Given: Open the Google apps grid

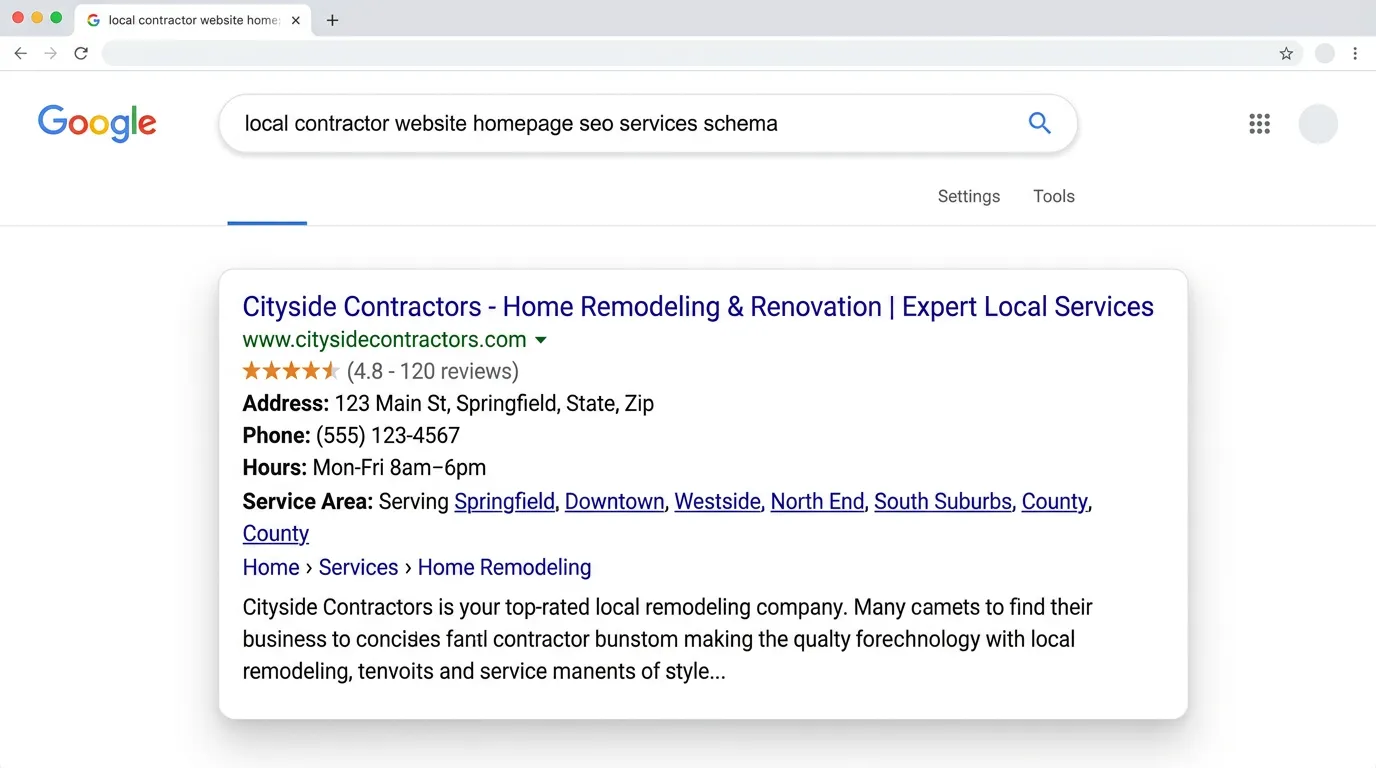Looking at the screenshot, I should pos(1259,124).
